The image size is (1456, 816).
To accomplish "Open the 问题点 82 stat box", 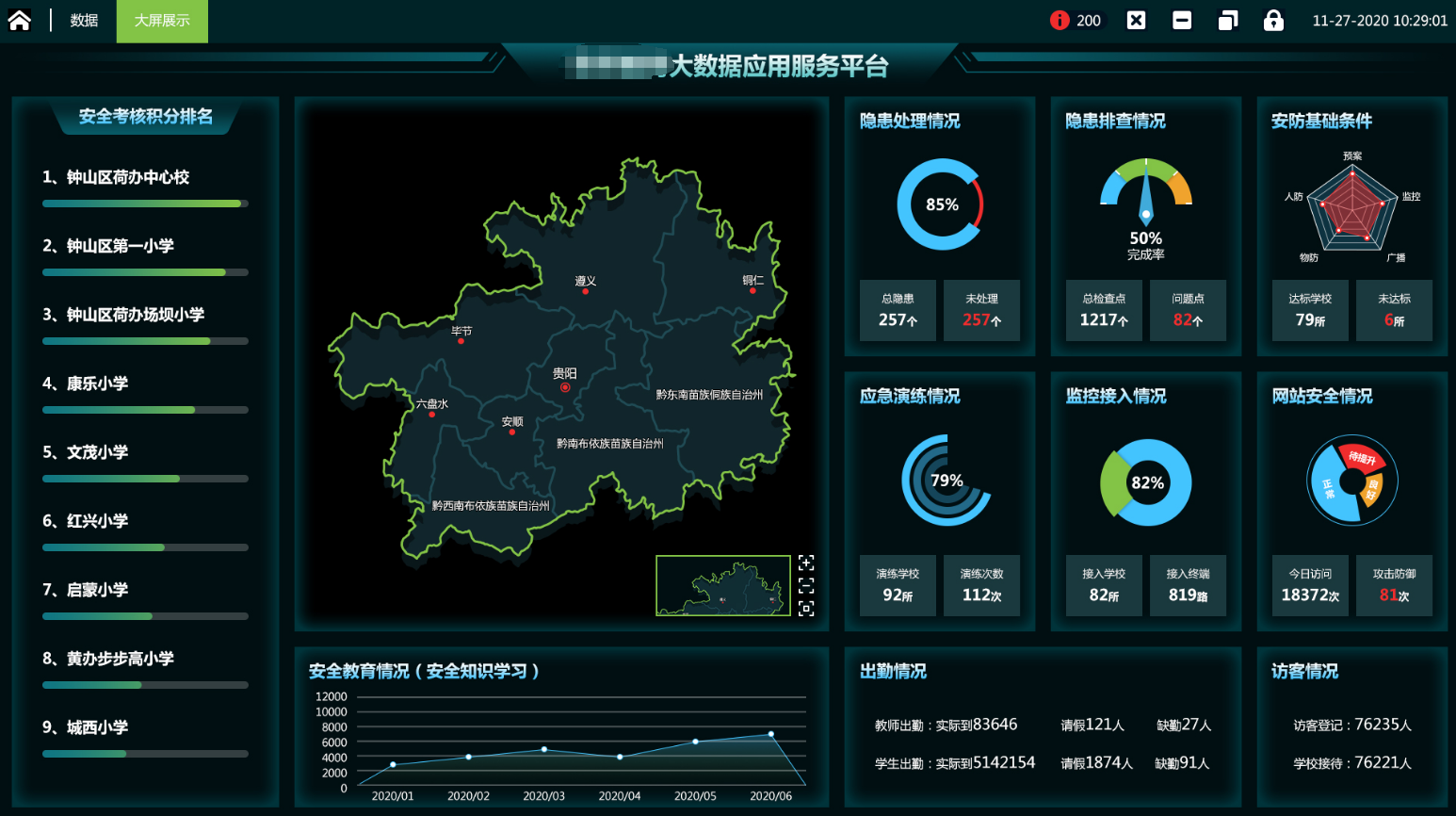I will [x=1188, y=310].
